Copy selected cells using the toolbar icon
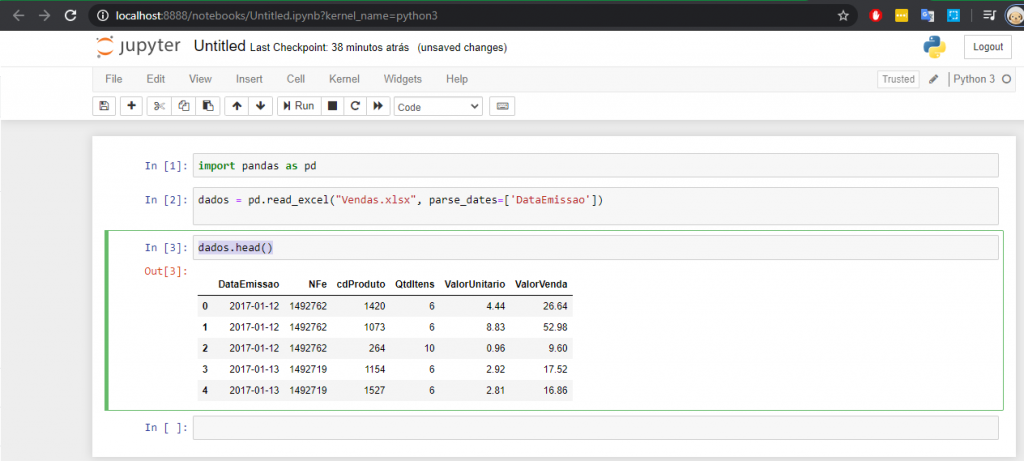1024x461 pixels. [x=184, y=106]
